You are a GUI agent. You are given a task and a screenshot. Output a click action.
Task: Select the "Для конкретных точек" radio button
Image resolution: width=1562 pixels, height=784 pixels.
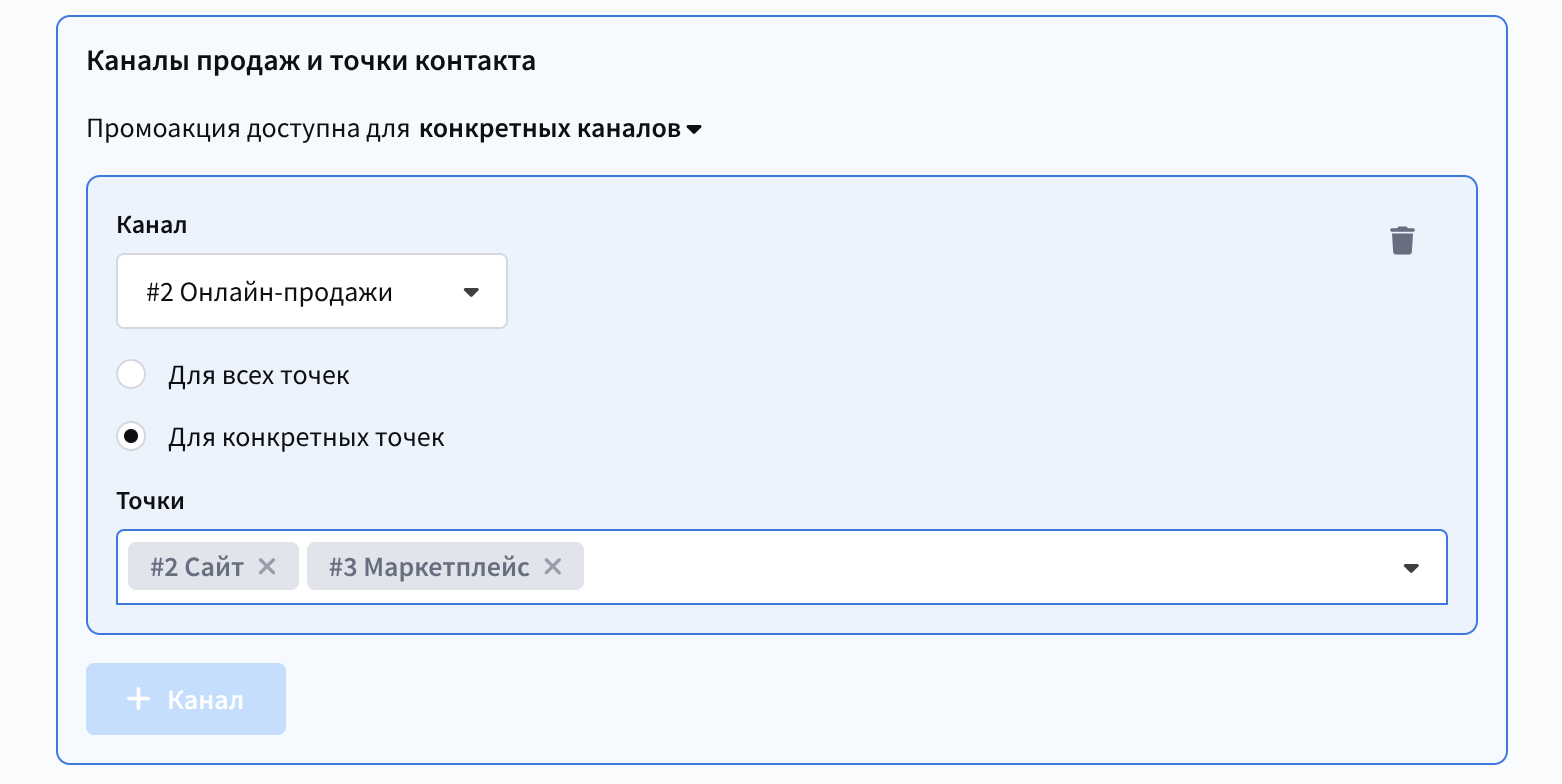(131, 437)
